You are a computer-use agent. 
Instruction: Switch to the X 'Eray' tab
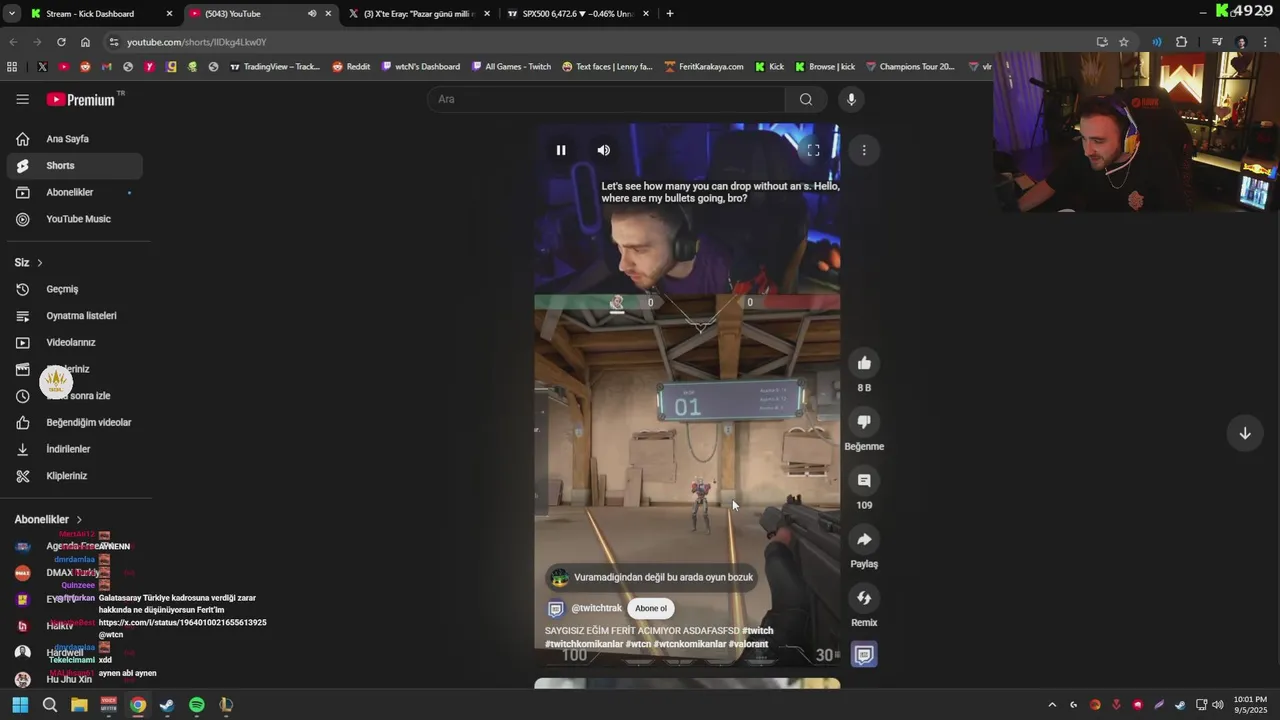(420, 14)
